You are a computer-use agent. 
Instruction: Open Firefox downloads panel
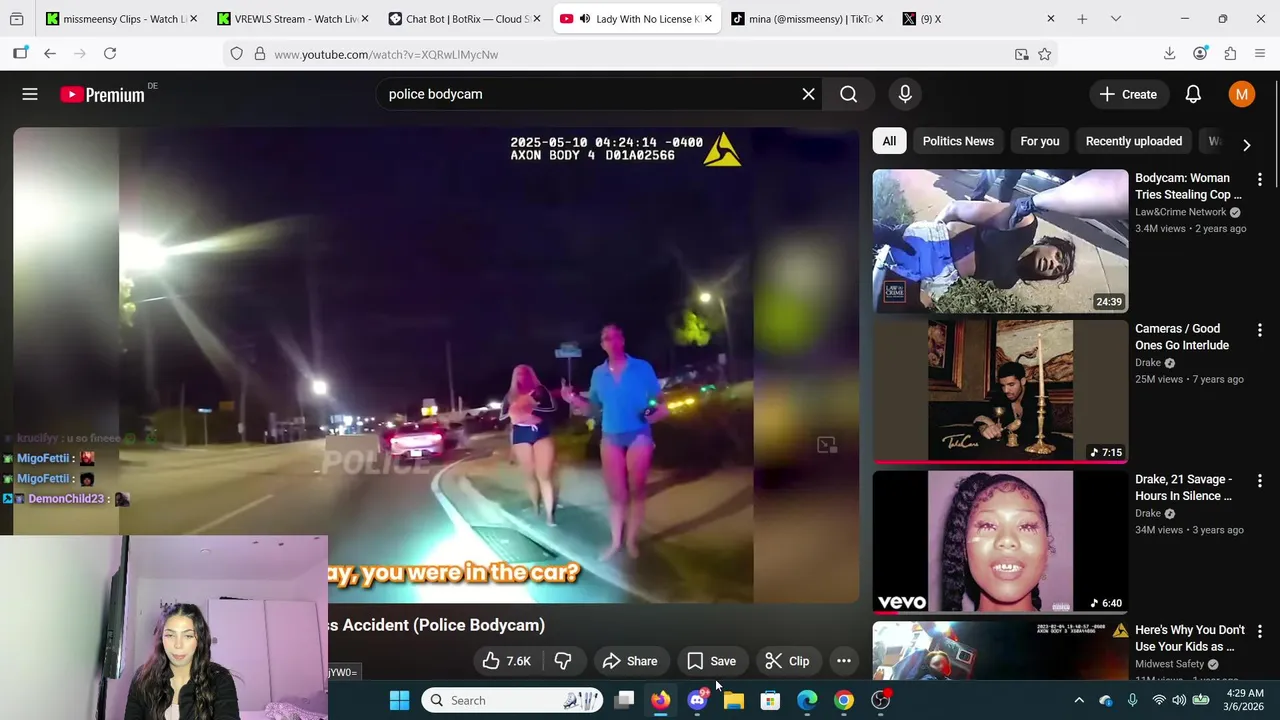pos(1169,54)
